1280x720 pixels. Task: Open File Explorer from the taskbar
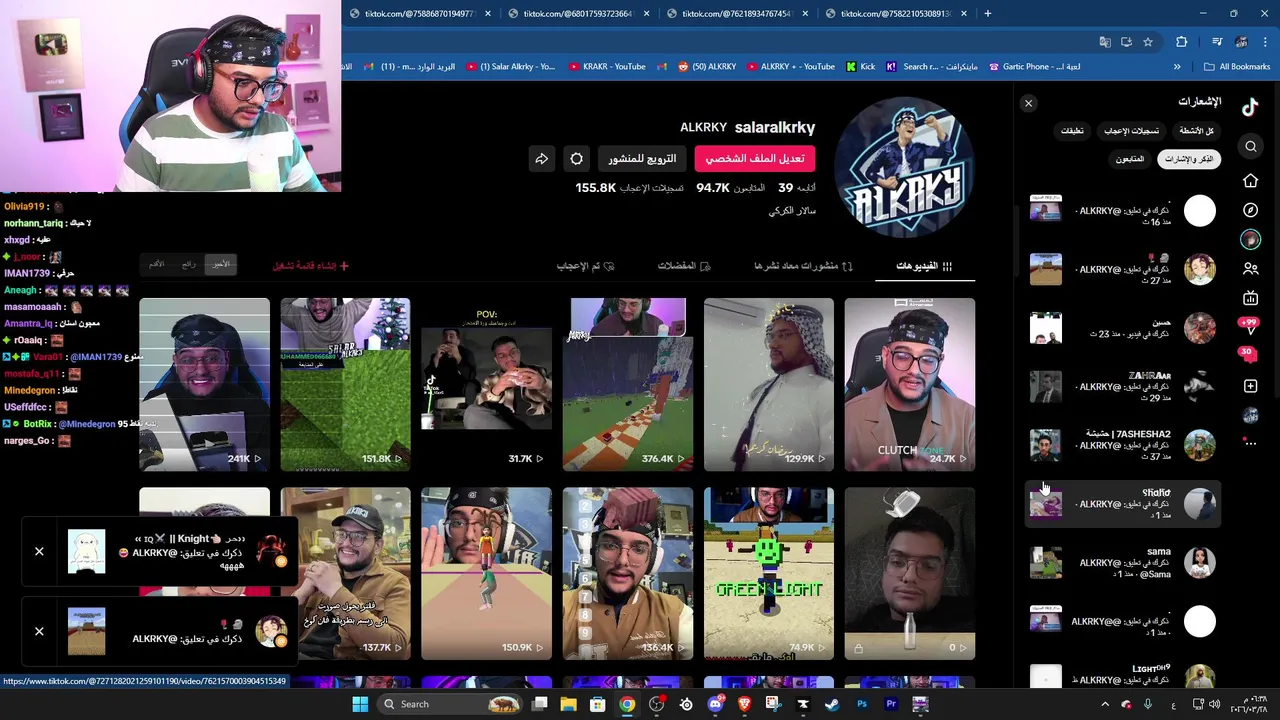coord(568,704)
